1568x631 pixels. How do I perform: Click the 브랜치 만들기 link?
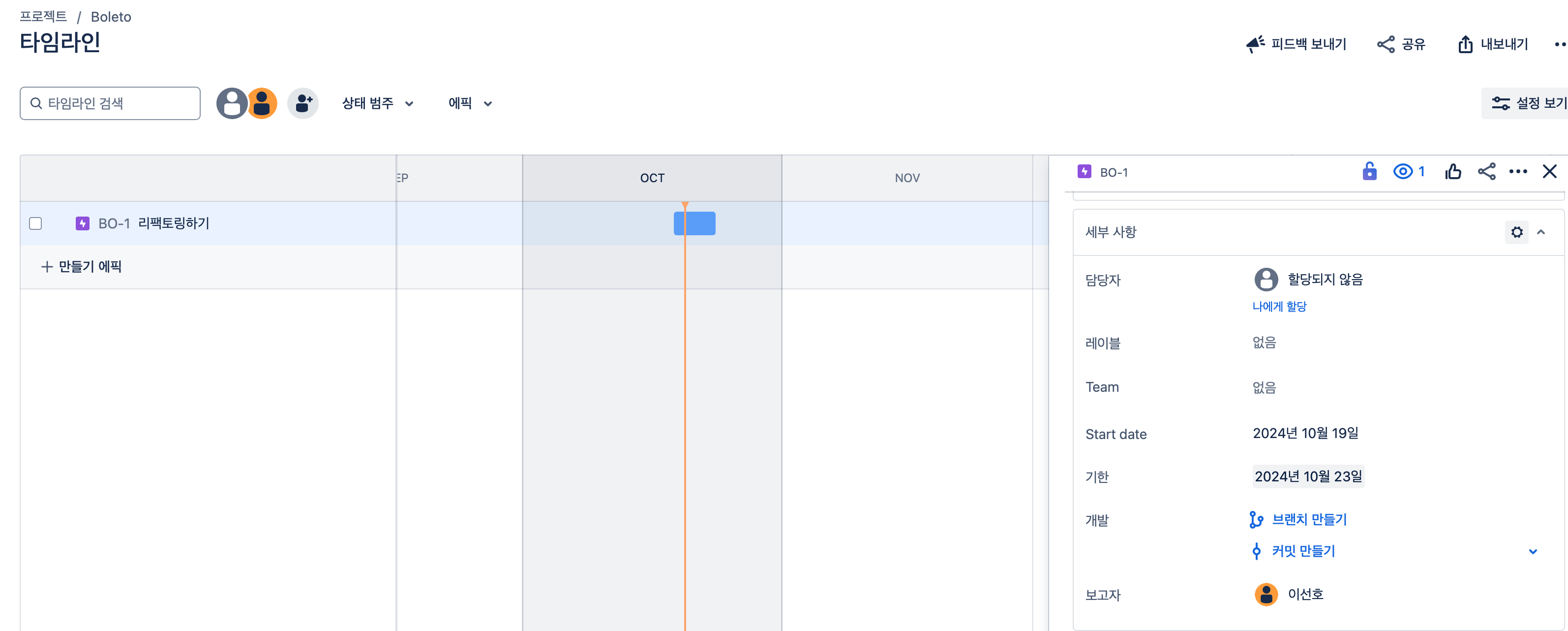pos(1309,520)
